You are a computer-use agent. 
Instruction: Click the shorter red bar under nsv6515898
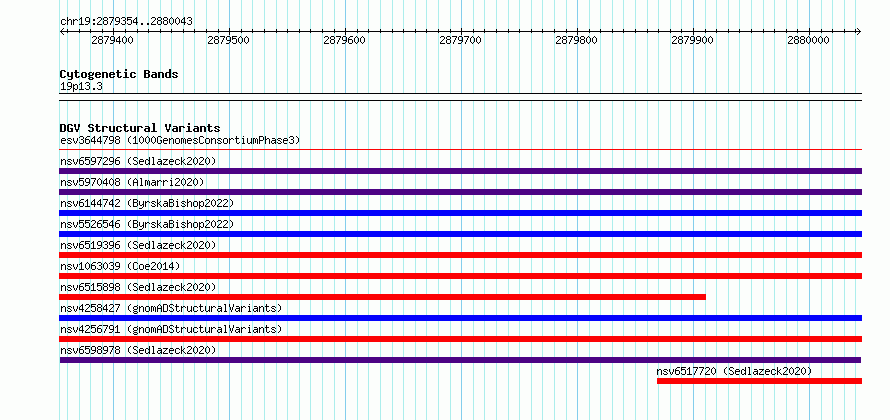383,297
